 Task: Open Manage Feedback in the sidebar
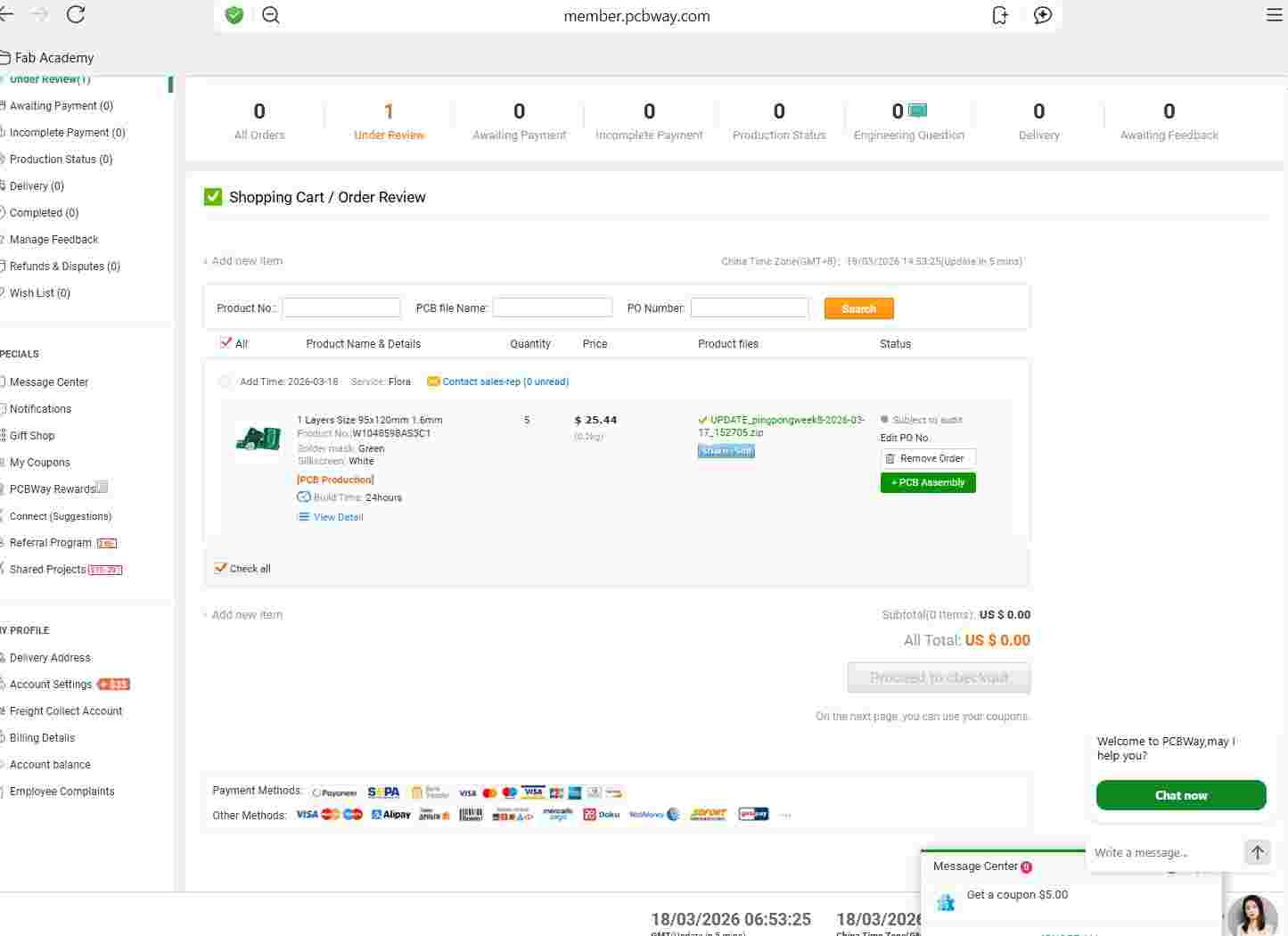click(54, 240)
